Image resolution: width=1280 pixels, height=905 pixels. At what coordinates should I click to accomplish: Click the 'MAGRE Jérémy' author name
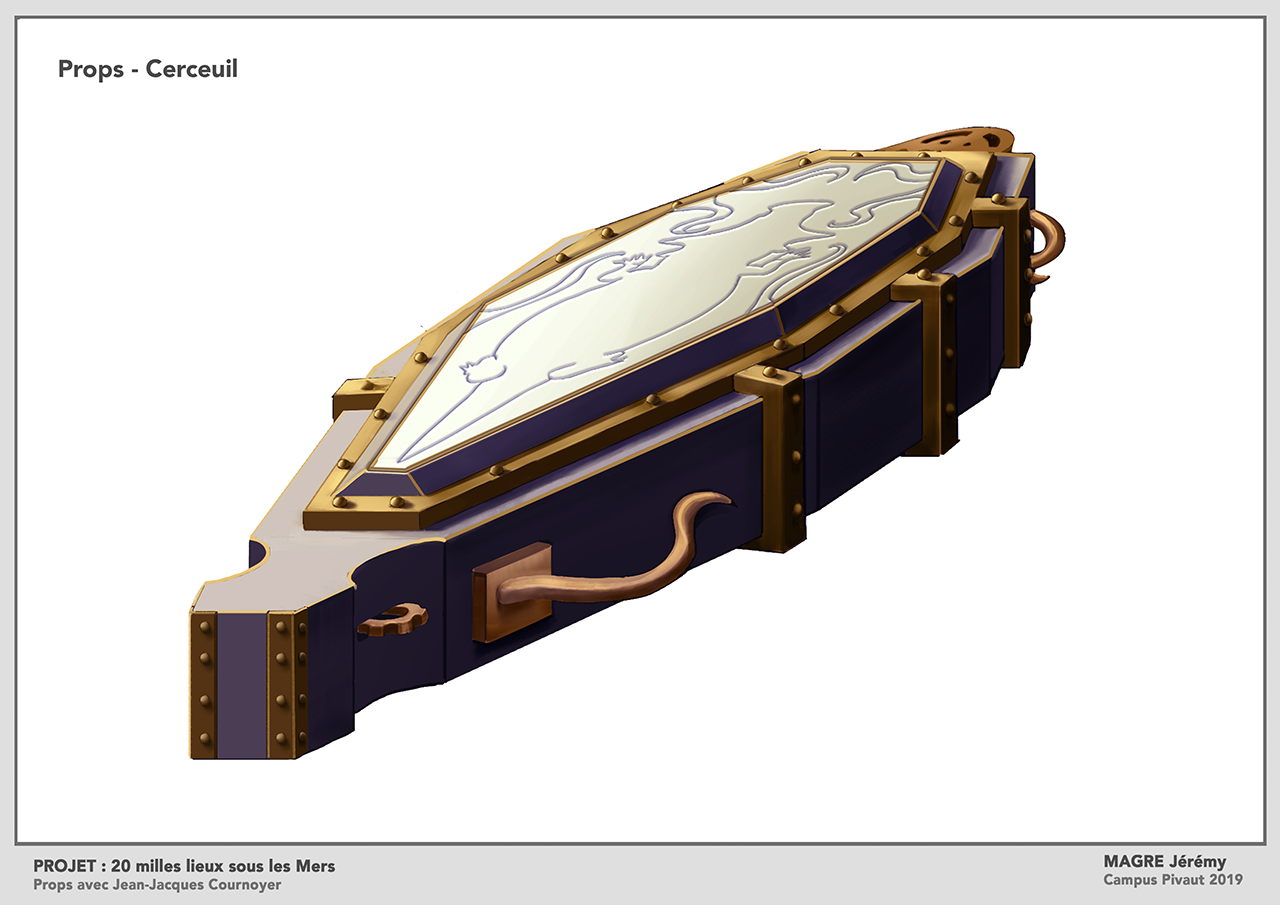pyautogui.click(x=1164, y=861)
